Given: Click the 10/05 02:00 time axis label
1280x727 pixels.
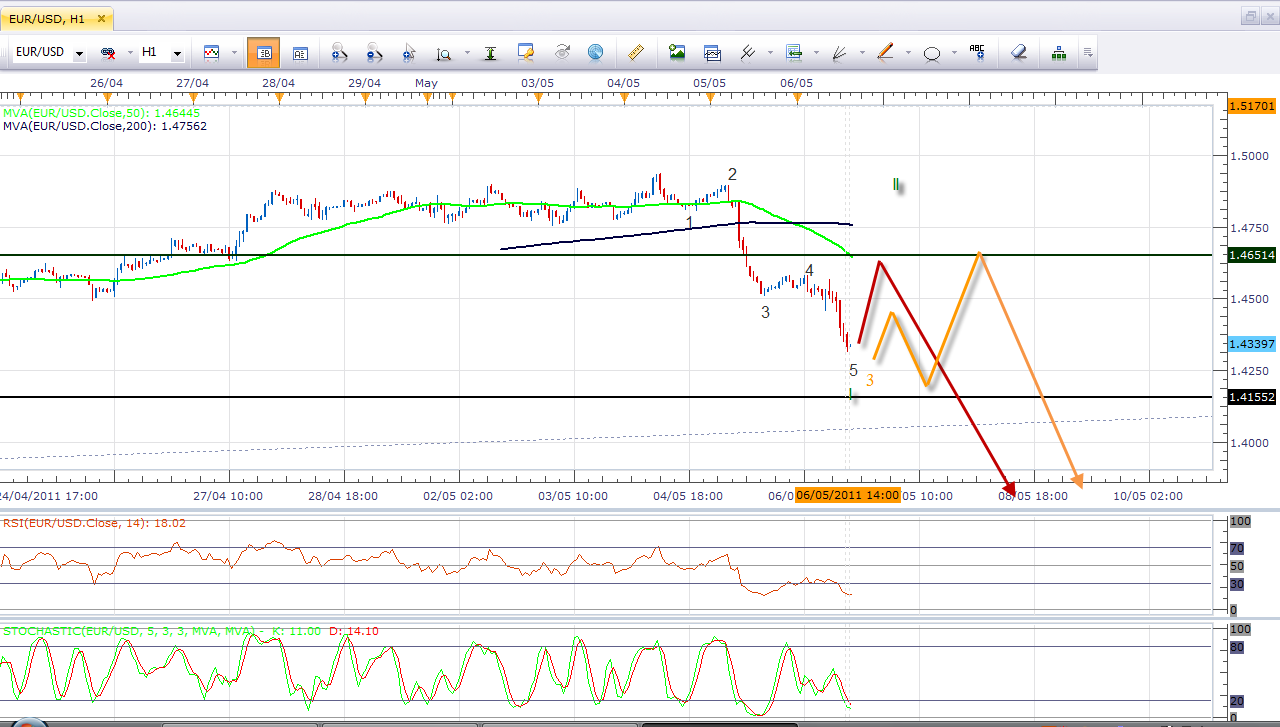Looking at the screenshot, I should click(x=1148, y=495).
